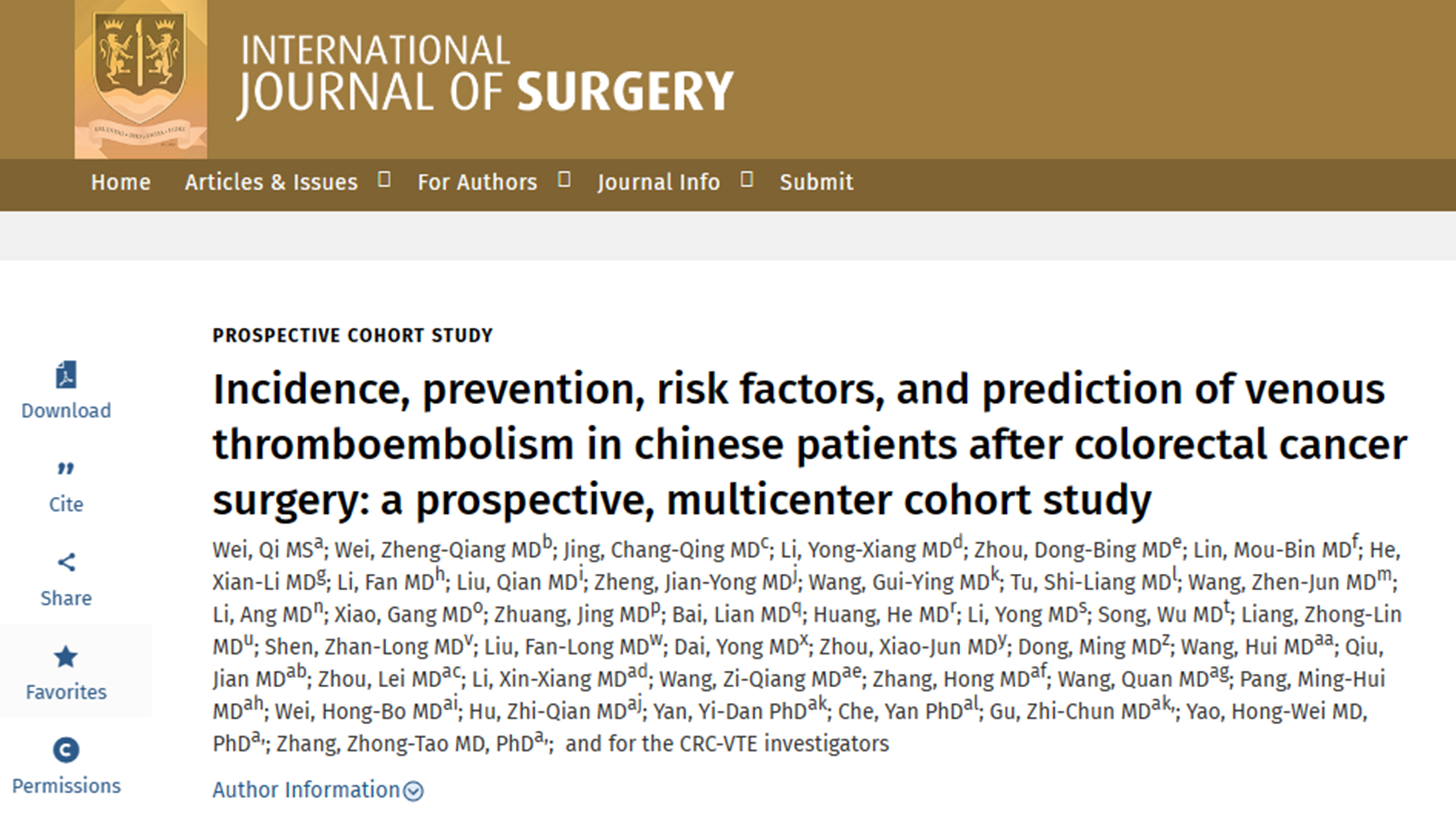This screenshot has height=830, width=1456.
Task: Click the Permissions copyright icon
Action: [x=66, y=750]
